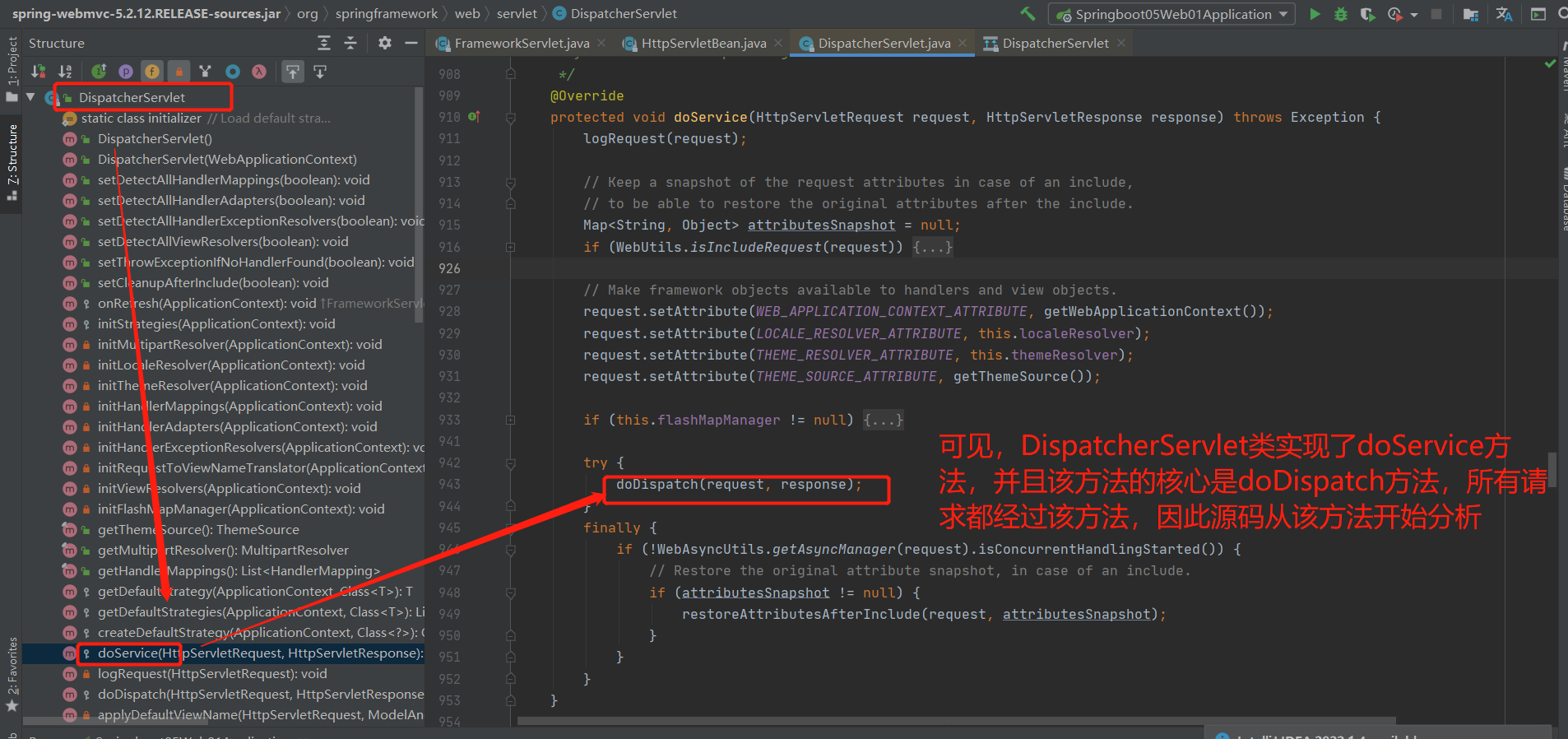Viewport: 1568px width, 739px height.
Task: Close the FrameworkServlet.java tab
Action: [601, 43]
